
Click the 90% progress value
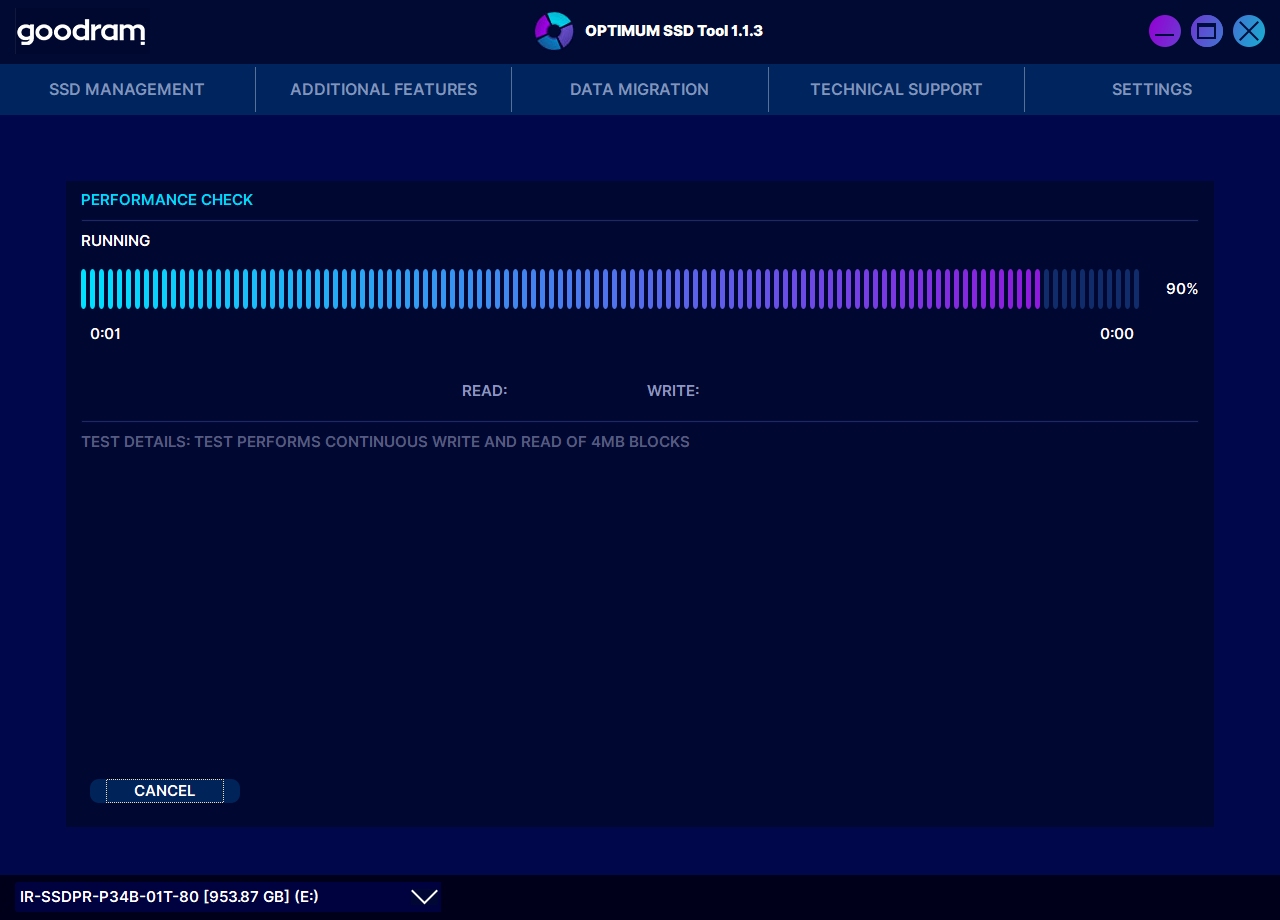point(1182,289)
